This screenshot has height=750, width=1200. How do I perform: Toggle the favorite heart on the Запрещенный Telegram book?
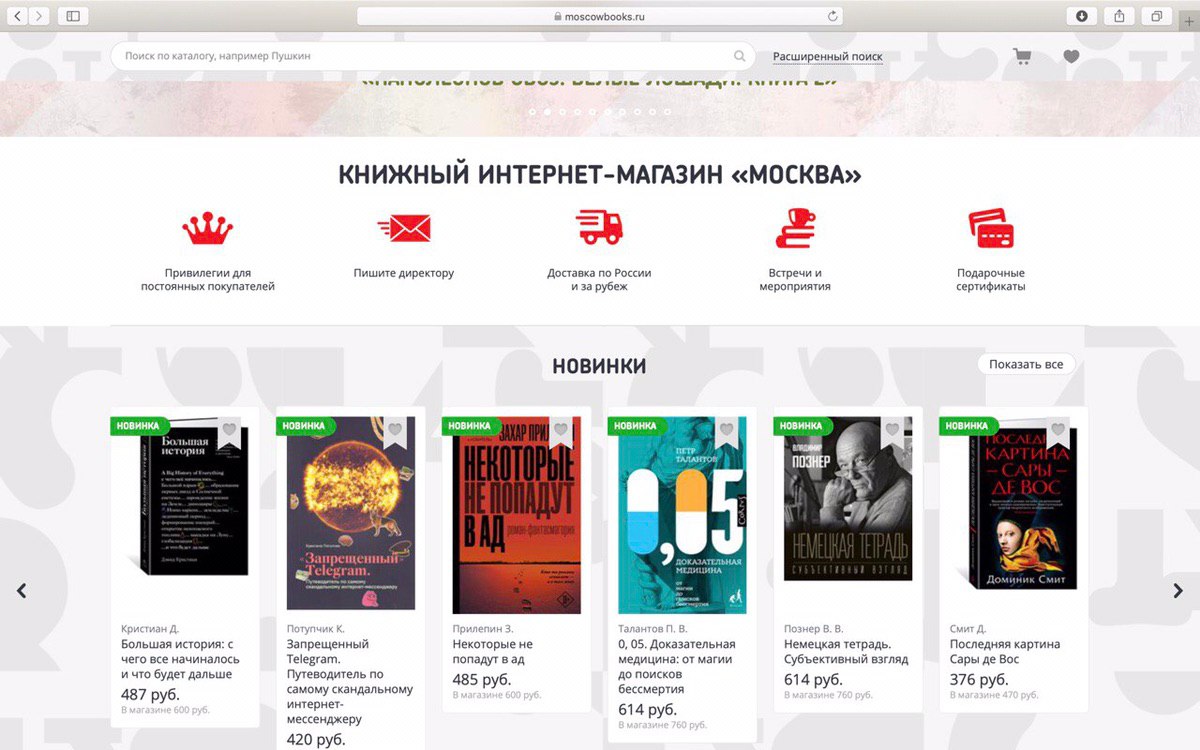(395, 430)
